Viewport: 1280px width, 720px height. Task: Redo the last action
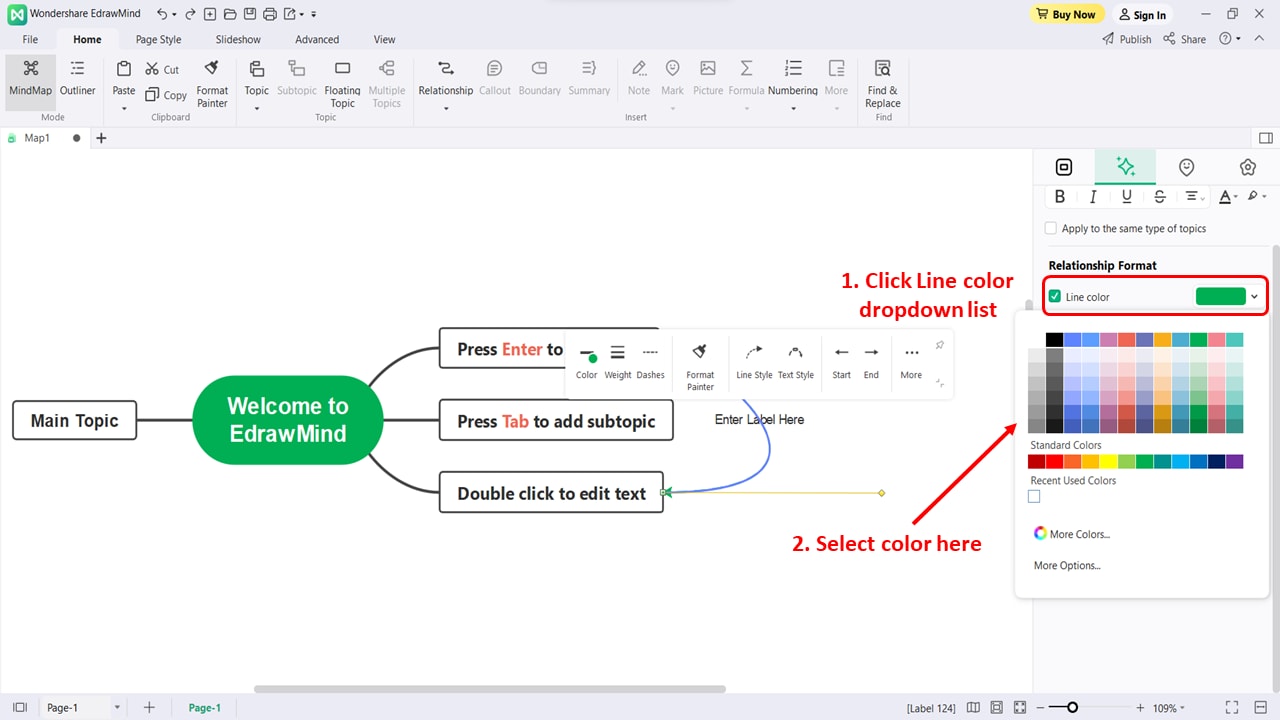[x=190, y=15]
